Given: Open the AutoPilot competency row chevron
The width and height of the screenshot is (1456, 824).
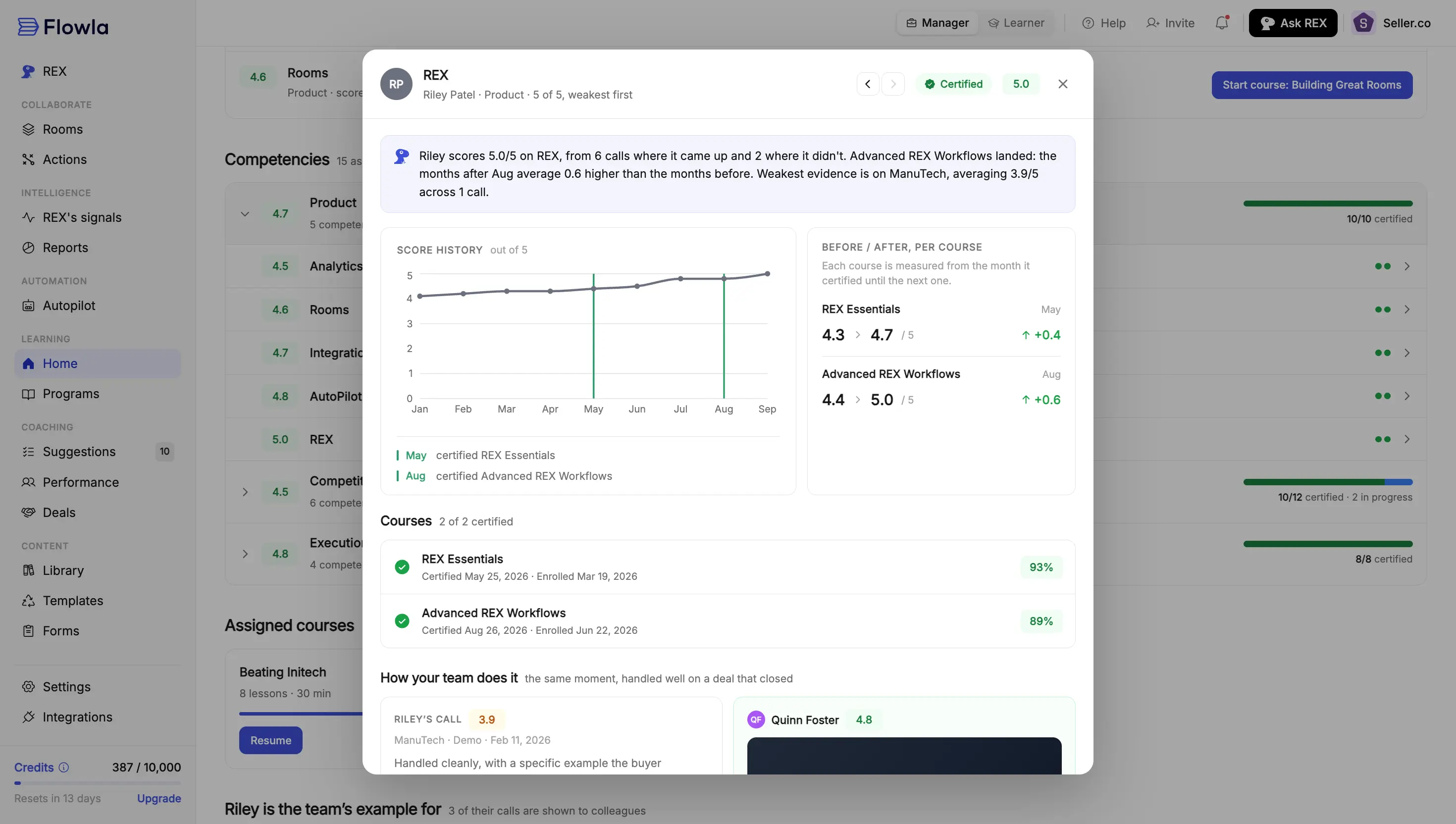Looking at the screenshot, I should 1407,396.
